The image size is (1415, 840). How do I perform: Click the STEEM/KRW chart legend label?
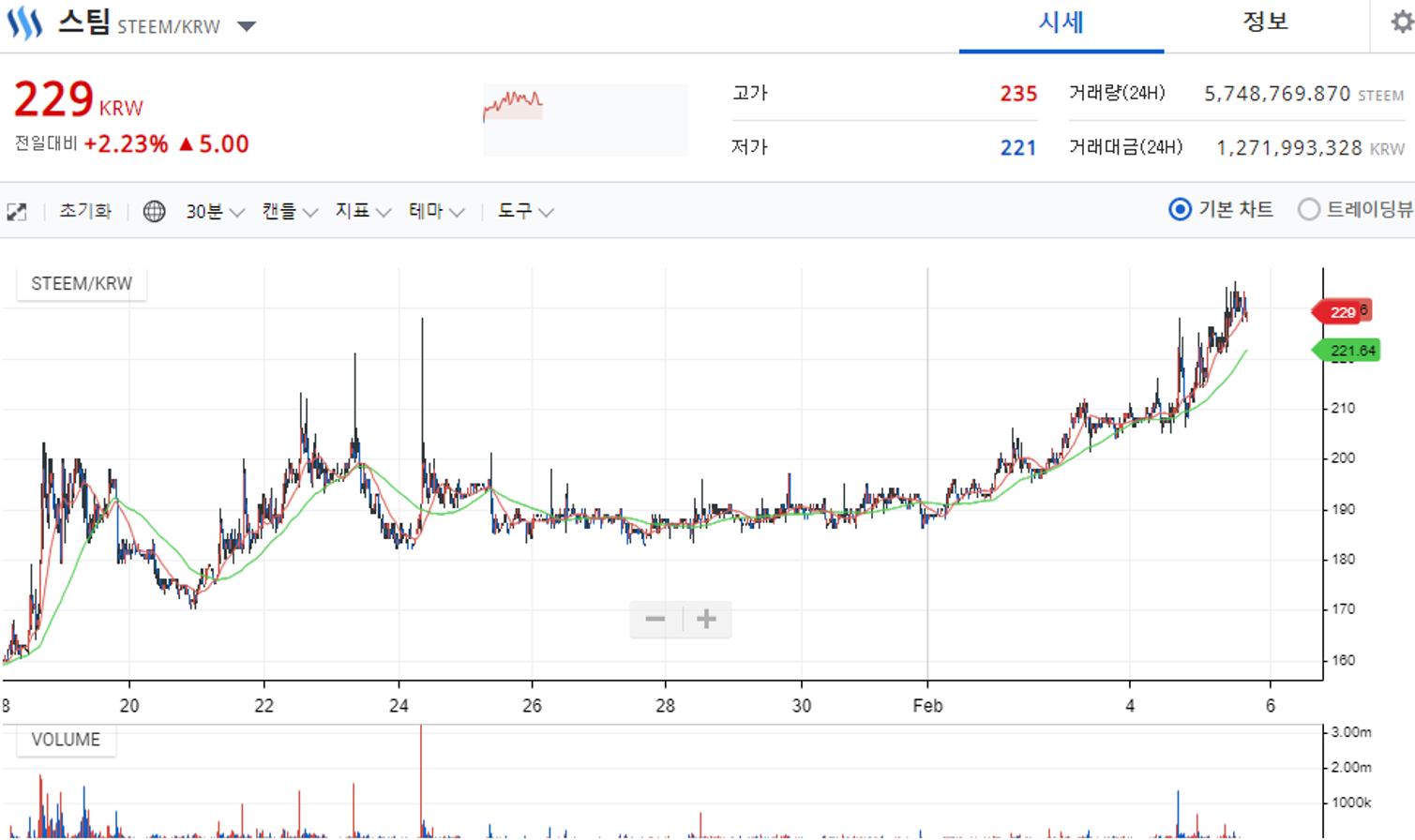[82, 283]
